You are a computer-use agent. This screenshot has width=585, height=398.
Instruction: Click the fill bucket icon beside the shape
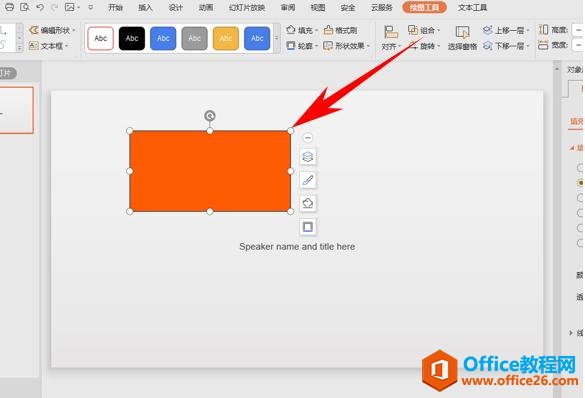[x=308, y=203]
